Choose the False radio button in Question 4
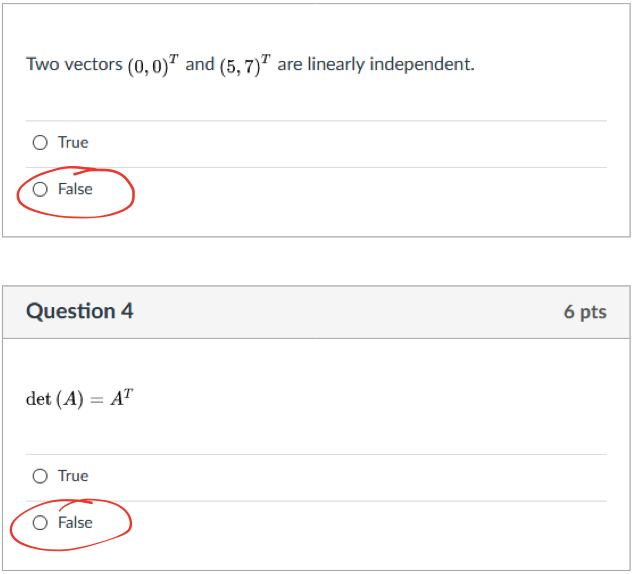The width and height of the screenshot is (634, 574). coord(40,522)
